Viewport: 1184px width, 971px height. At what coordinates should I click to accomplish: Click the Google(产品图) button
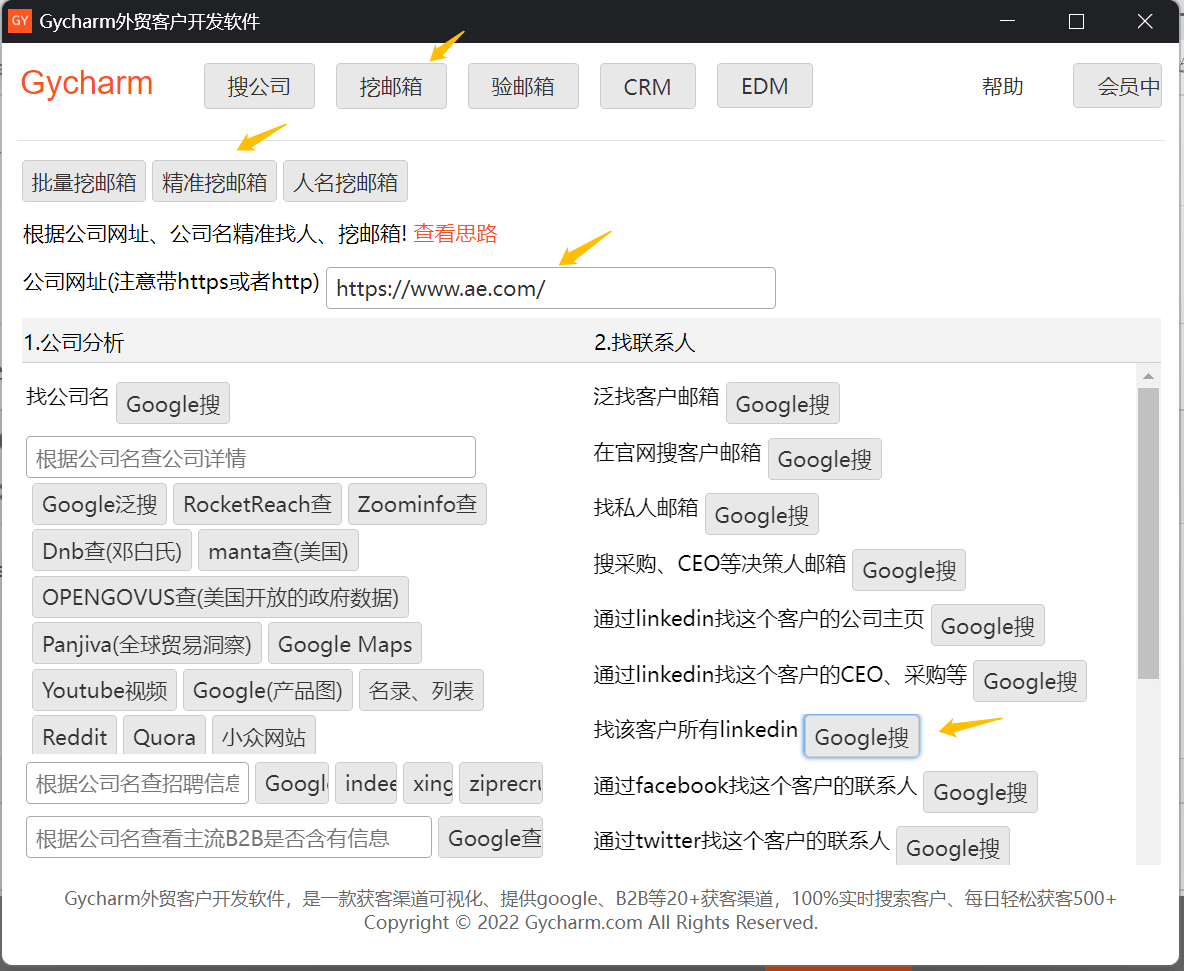[268, 690]
